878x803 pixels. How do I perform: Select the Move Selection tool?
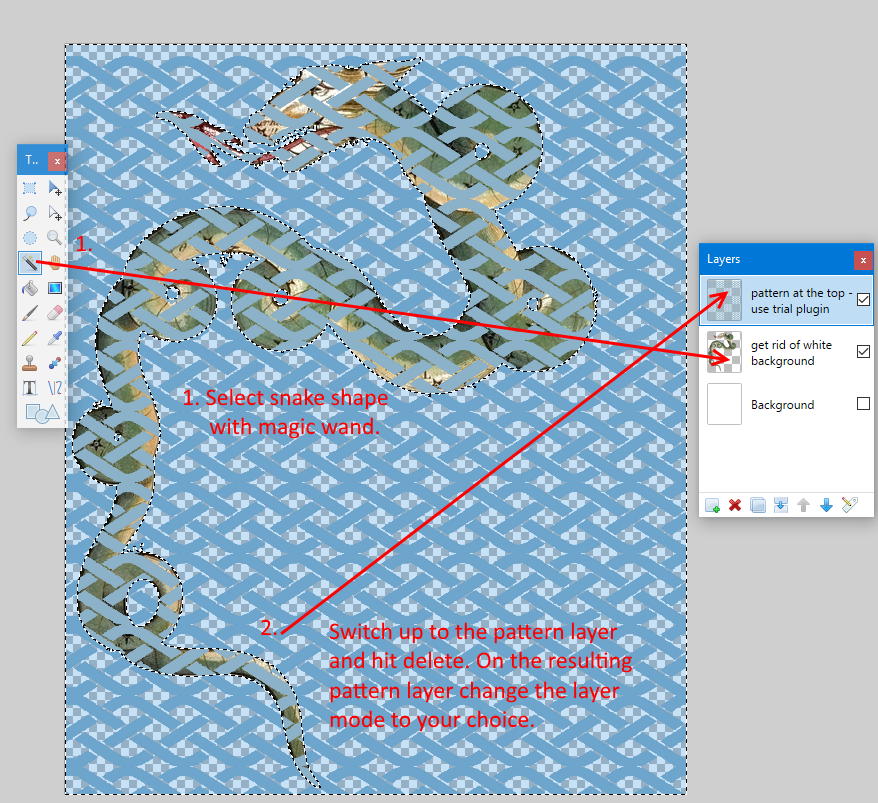[54, 213]
